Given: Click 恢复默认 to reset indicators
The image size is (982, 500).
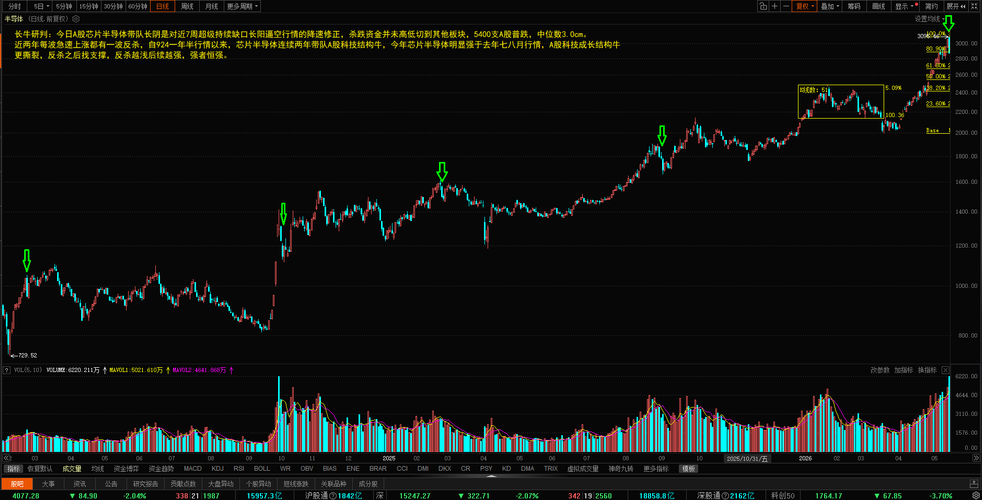Looking at the screenshot, I should point(40,468).
